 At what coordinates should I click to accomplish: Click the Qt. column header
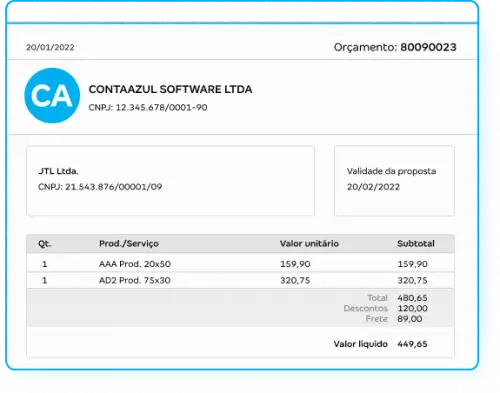(45, 244)
